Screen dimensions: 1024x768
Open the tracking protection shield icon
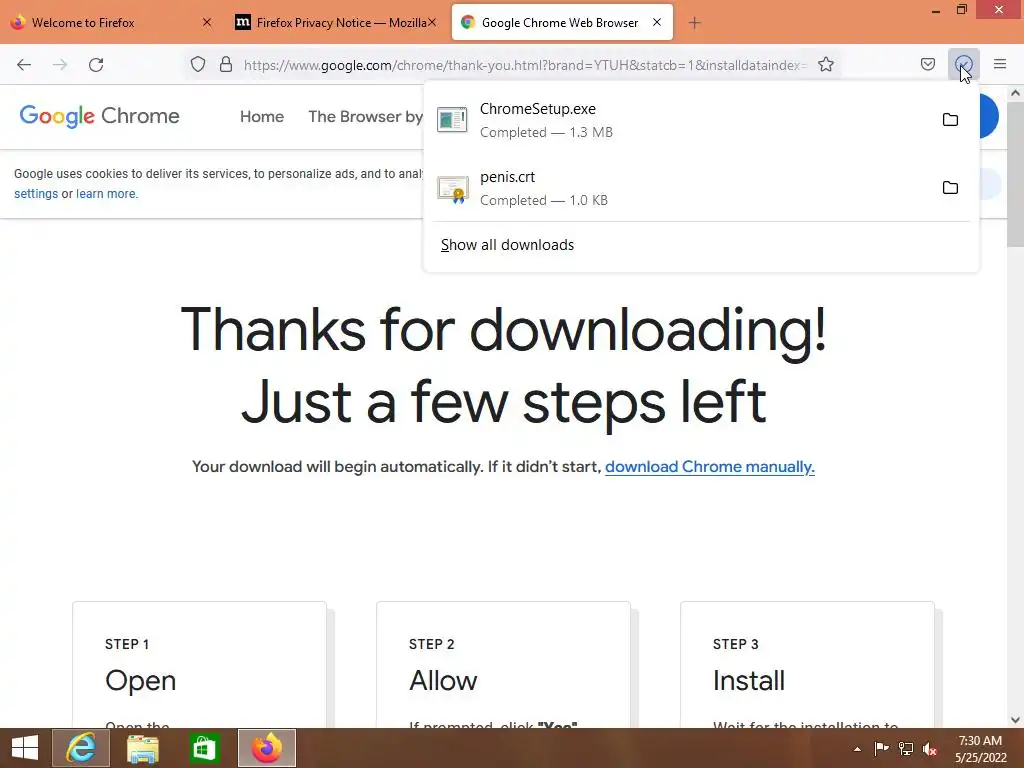(x=198, y=64)
